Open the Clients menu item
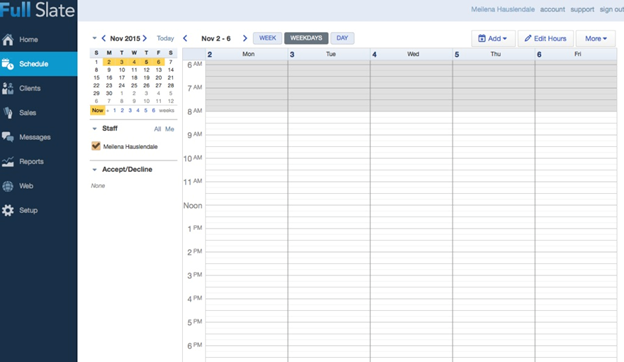The height and width of the screenshot is (362, 624). click(x=39, y=88)
